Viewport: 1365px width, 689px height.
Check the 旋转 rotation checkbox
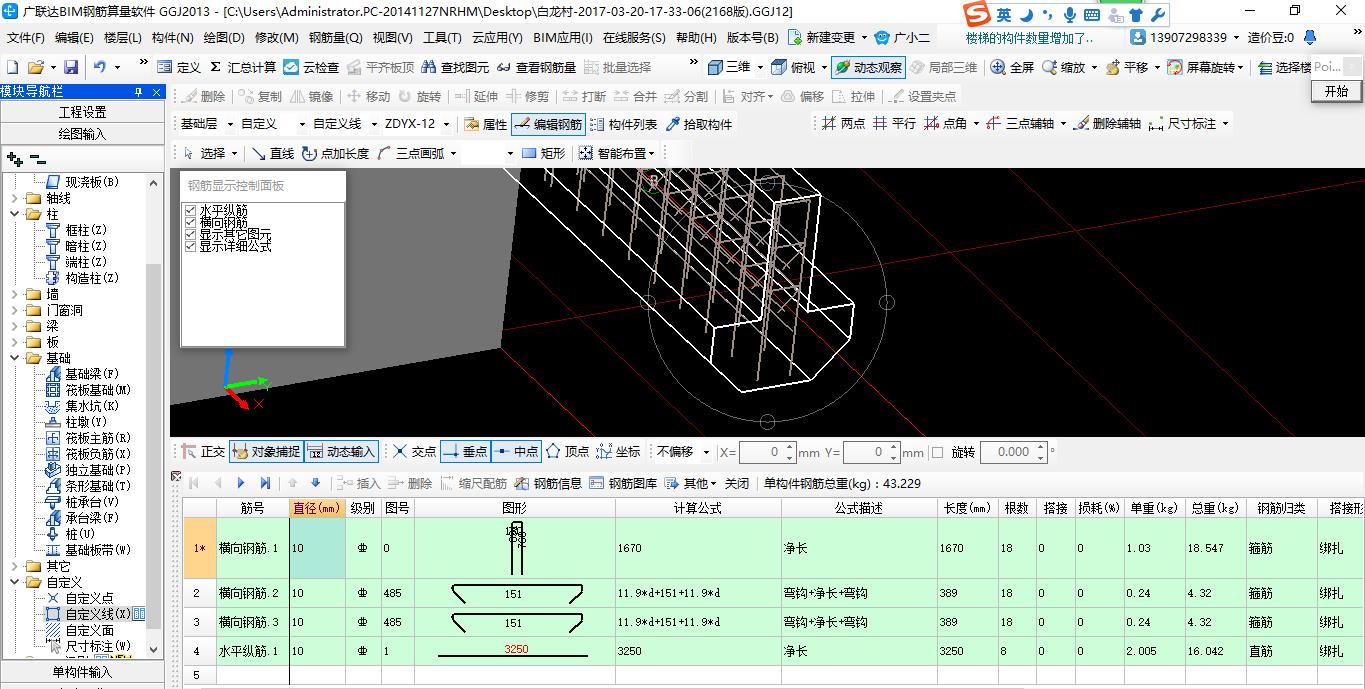click(x=937, y=452)
